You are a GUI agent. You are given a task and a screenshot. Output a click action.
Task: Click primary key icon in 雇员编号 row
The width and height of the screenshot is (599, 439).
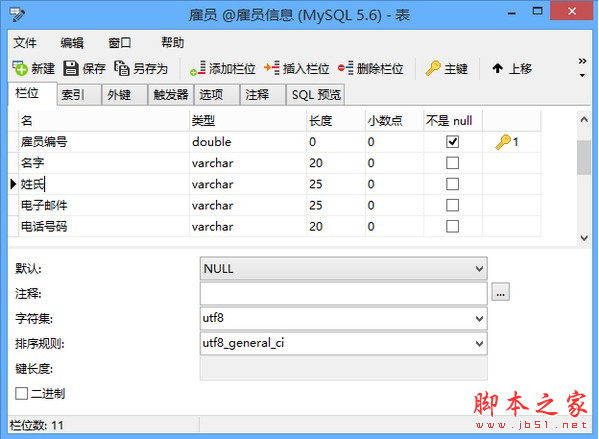tap(503, 142)
